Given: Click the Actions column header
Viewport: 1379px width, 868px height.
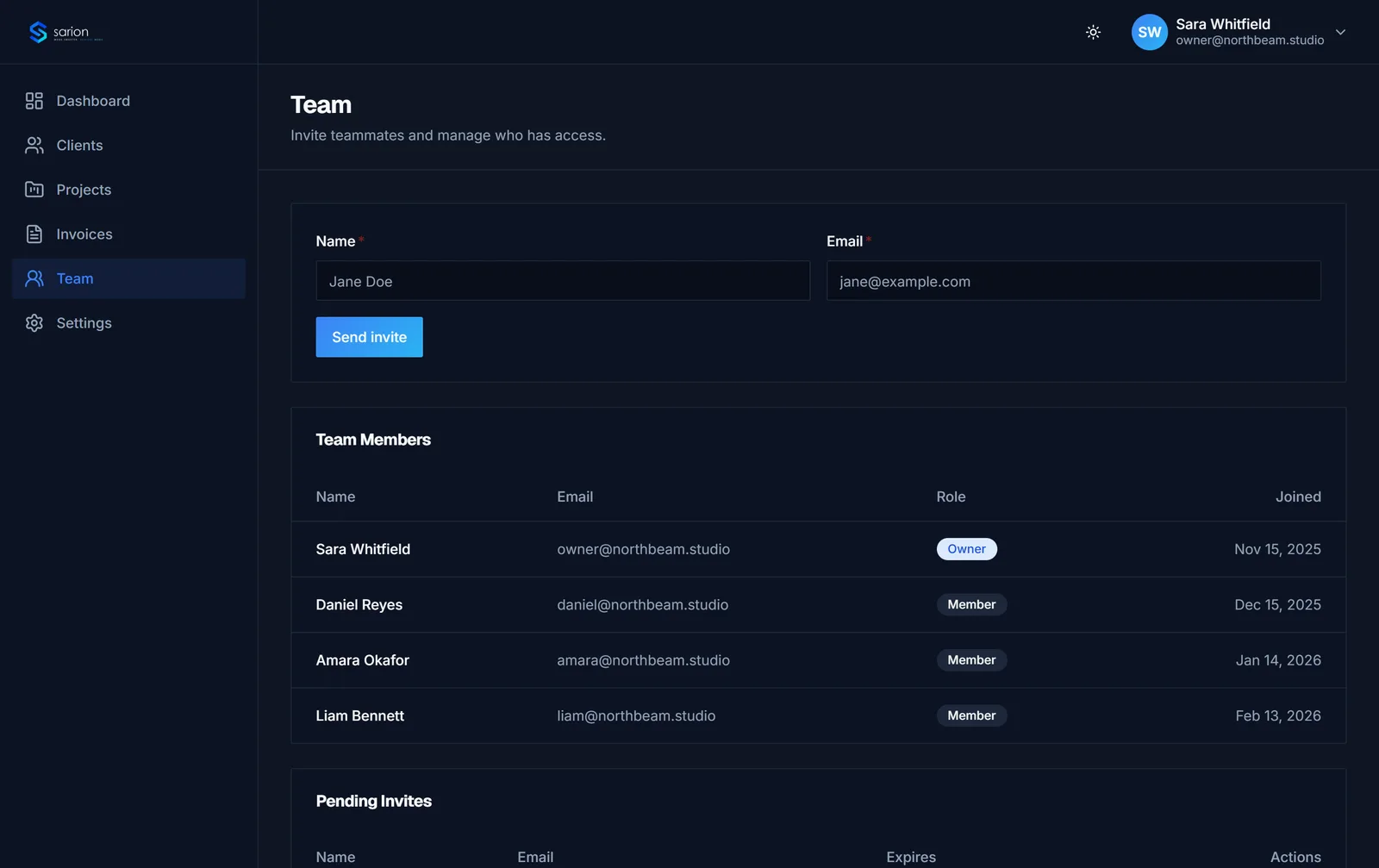Looking at the screenshot, I should tap(1295, 857).
